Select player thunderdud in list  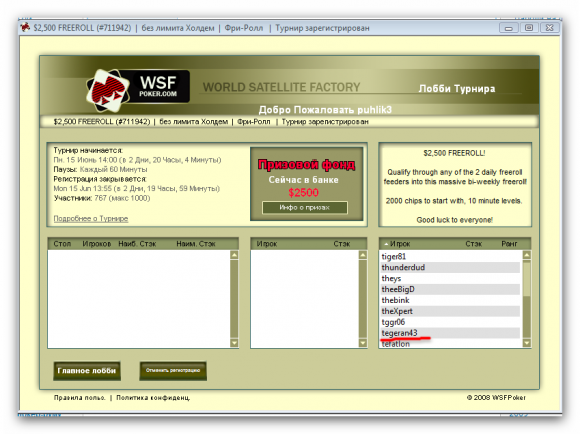coord(451,268)
